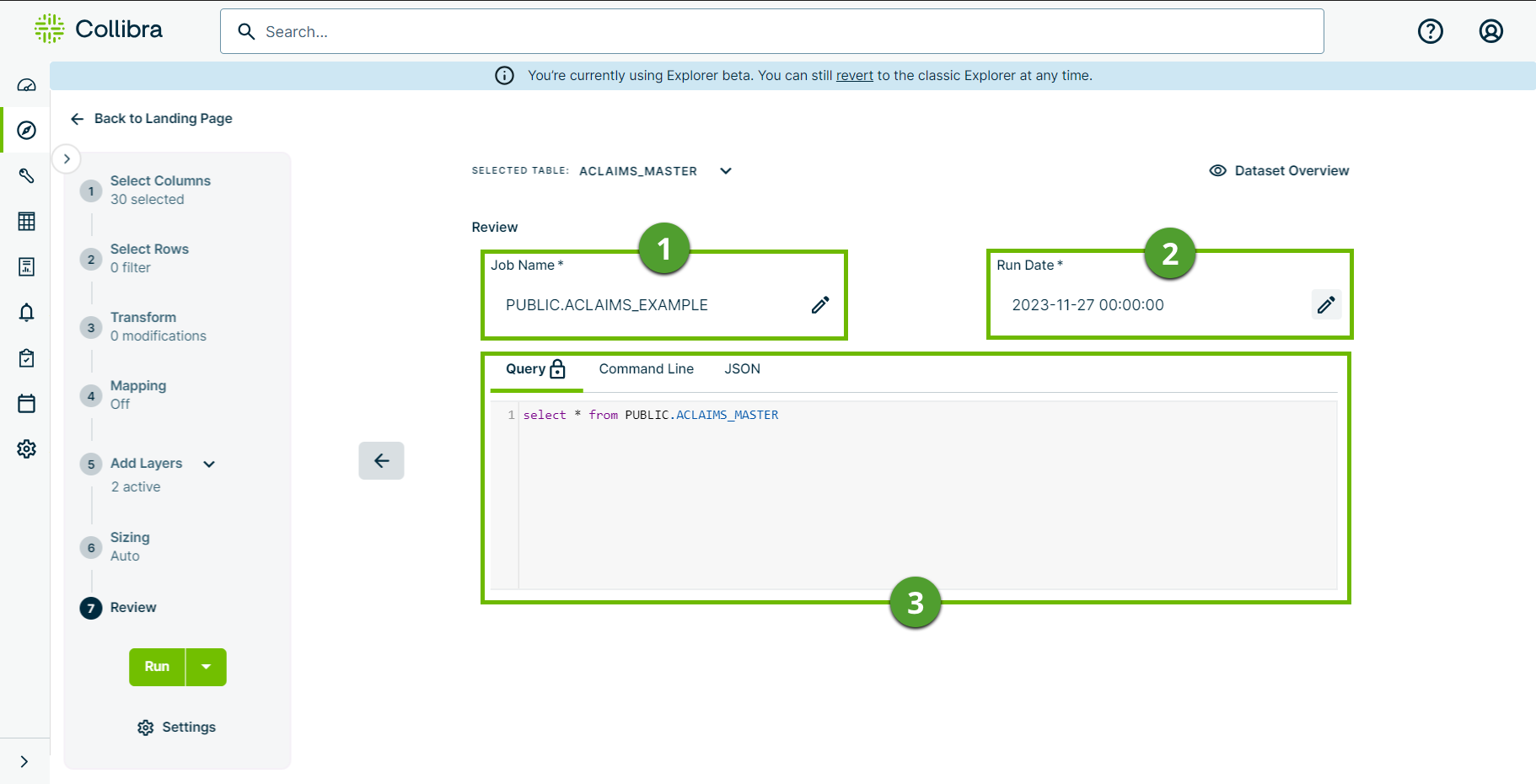Click the help question mark icon
Screen dimensions: 1536x784
coord(1430,31)
